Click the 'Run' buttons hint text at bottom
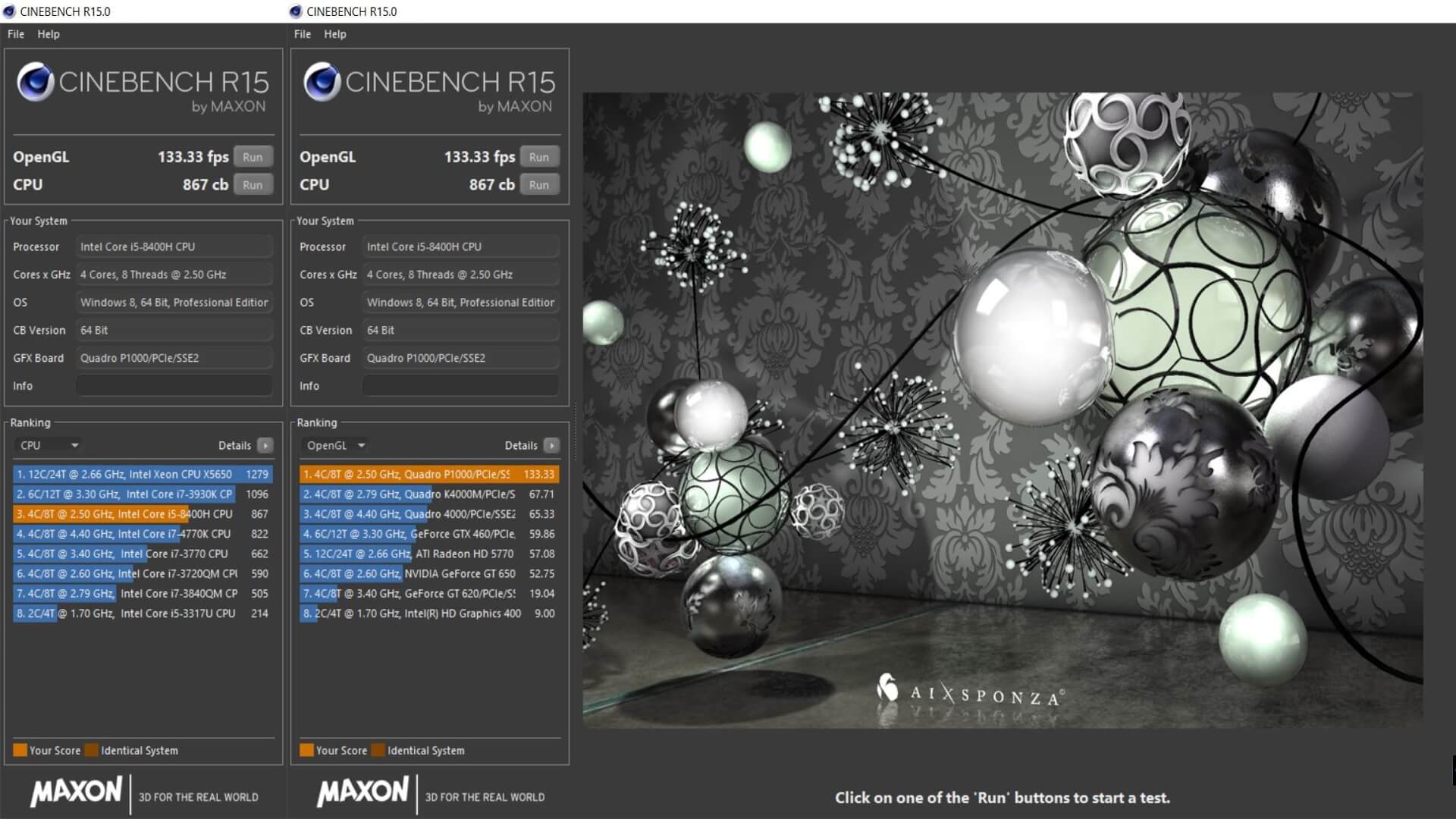 click(1003, 798)
